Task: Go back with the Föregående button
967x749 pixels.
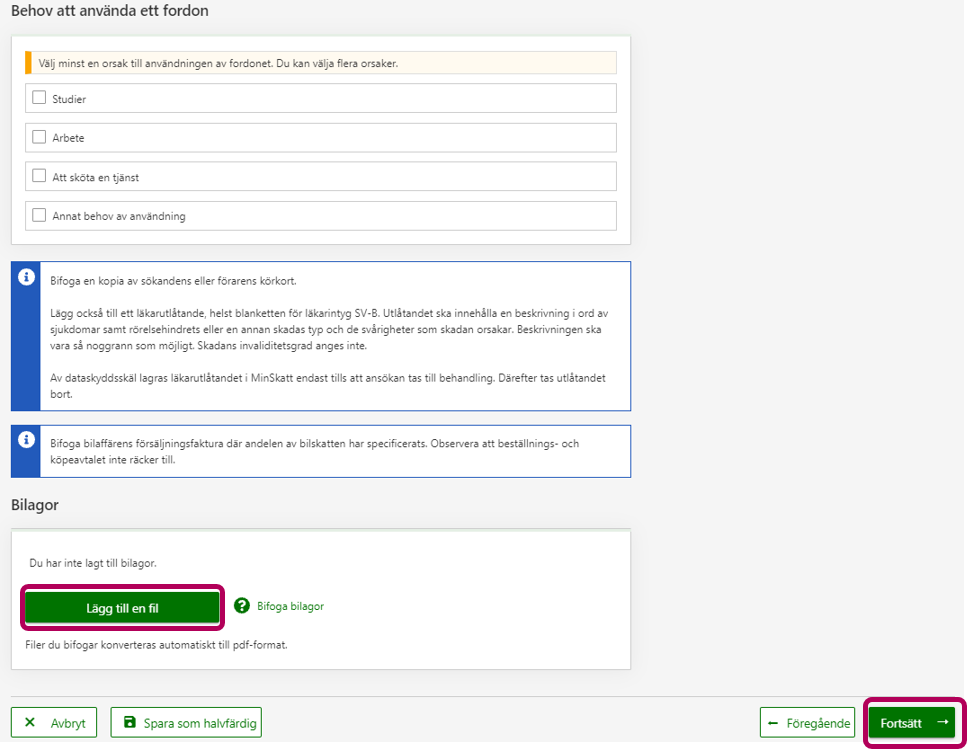Action: pyautogui.click(x=807, y=723)
